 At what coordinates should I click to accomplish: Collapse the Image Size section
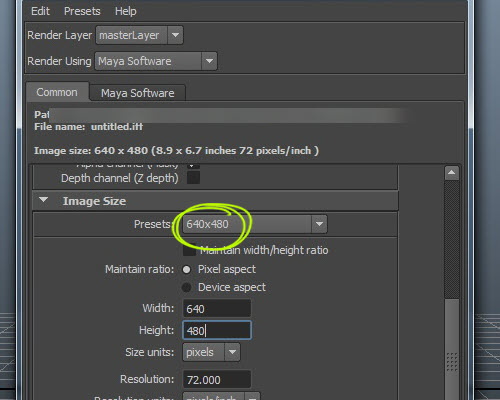click(x=43, y=200)
